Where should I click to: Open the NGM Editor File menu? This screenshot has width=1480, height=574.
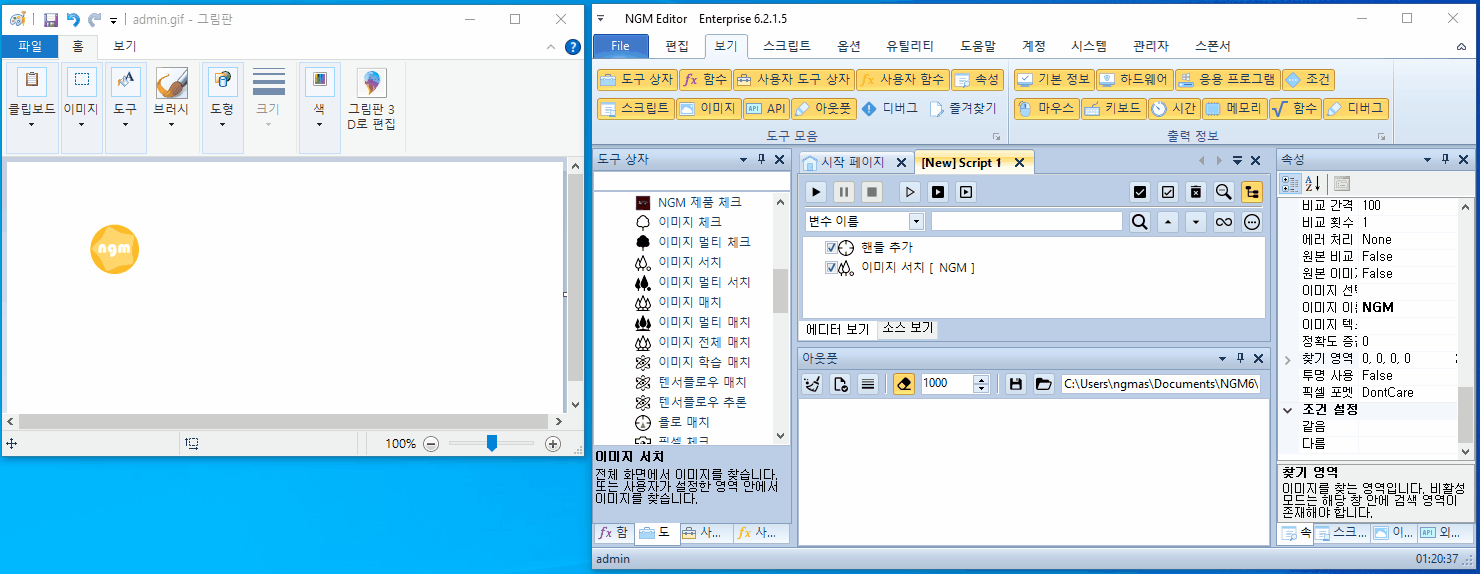click(x=620, y=46)
